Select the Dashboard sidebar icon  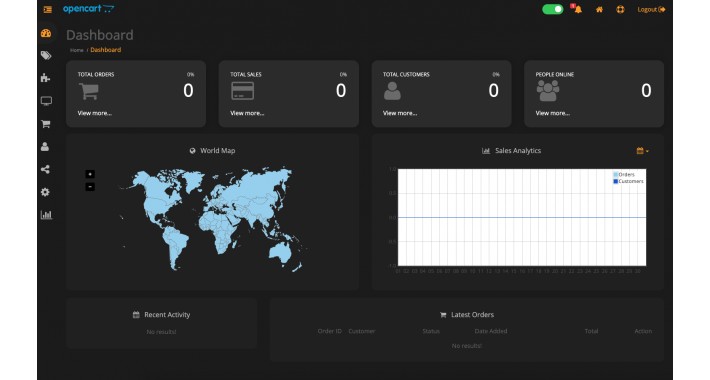click(x=46, y=33)
